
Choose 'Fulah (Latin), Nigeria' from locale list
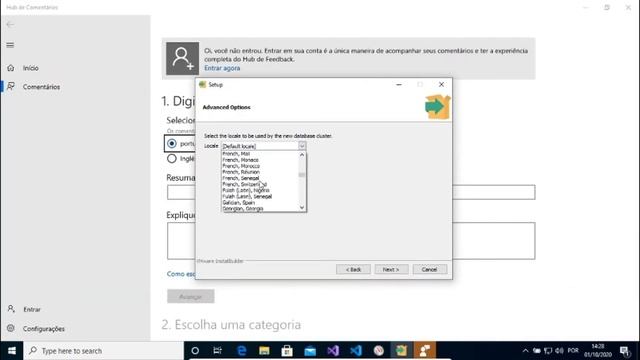tap(246, 190)
